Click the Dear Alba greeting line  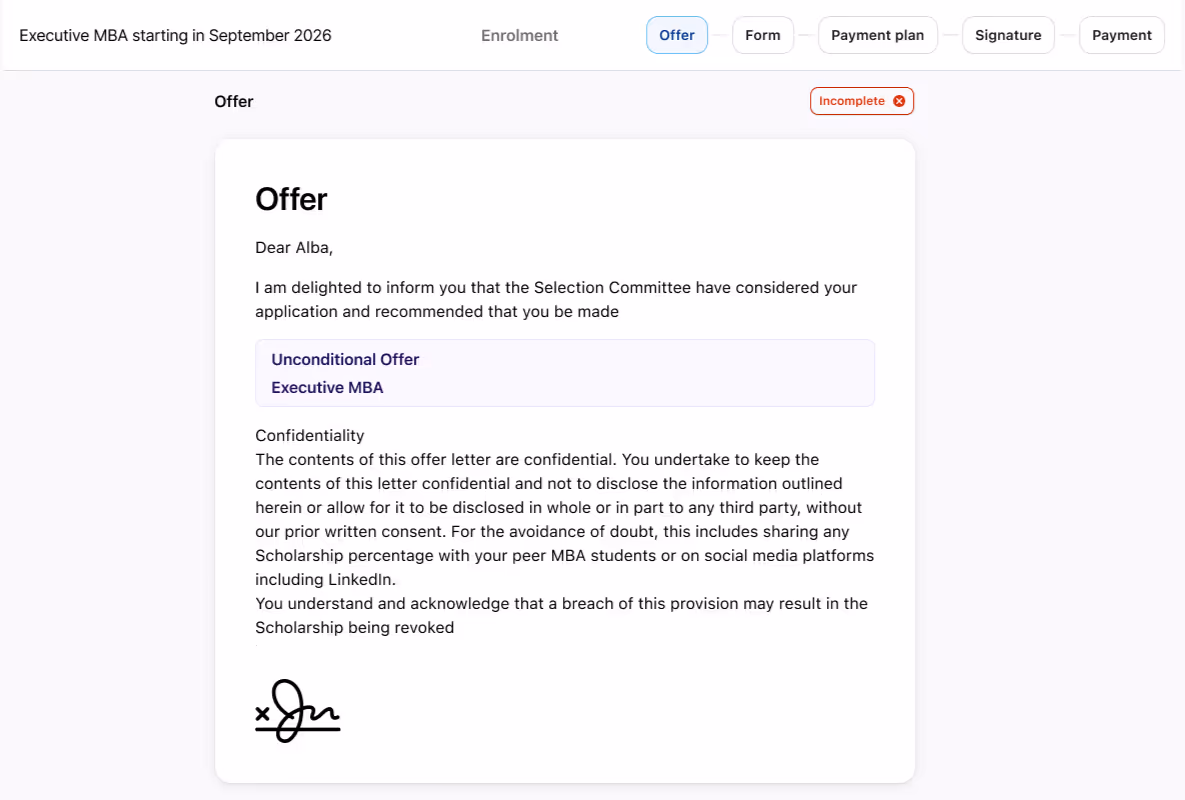[x=293, y=247]
